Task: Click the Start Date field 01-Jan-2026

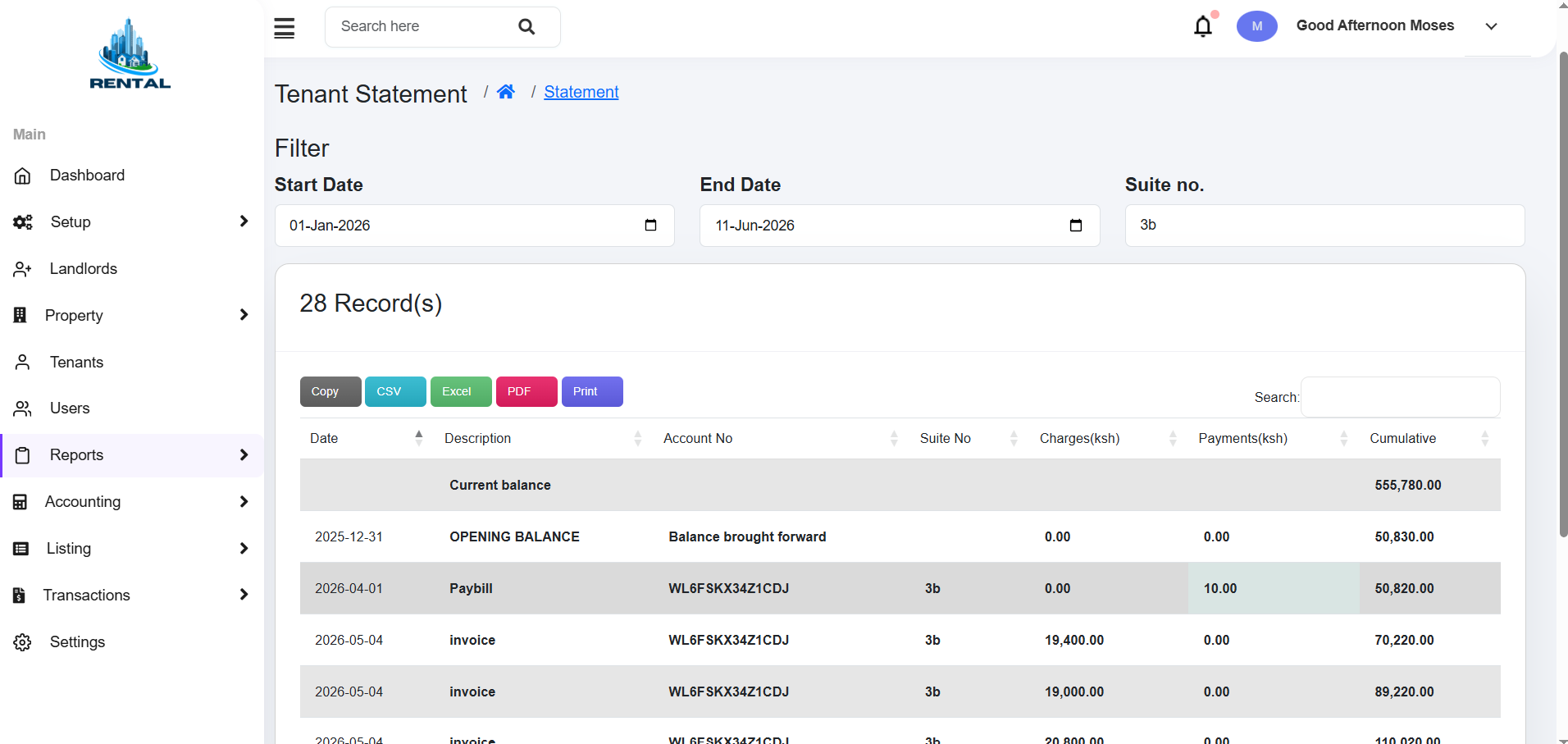Action: pos(475,226)
